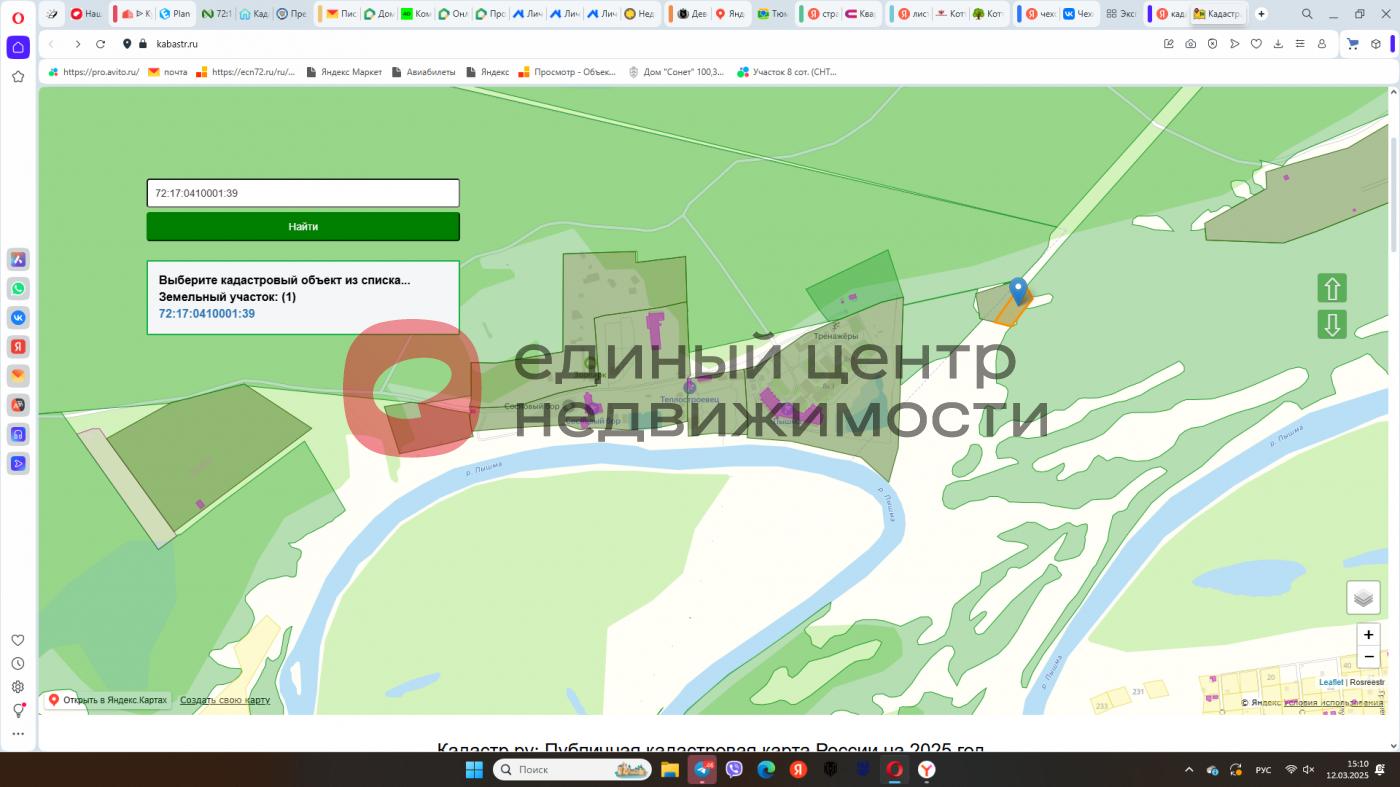This screenshot has width=1400, height=787.
Task: Reload the kabastr.ru page
Action: tap(101, 44)
